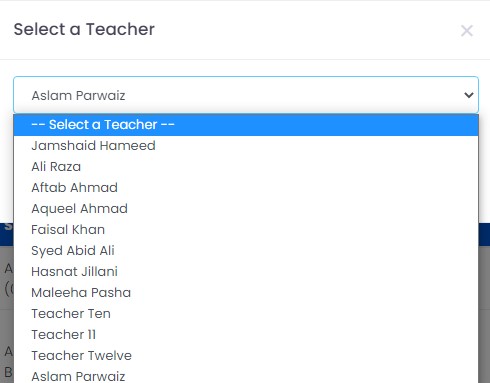Click the Aslam Parwaiz combo box field
Image resolution: width=490 pixels, height=383 pixels.
tap(246, 95)
